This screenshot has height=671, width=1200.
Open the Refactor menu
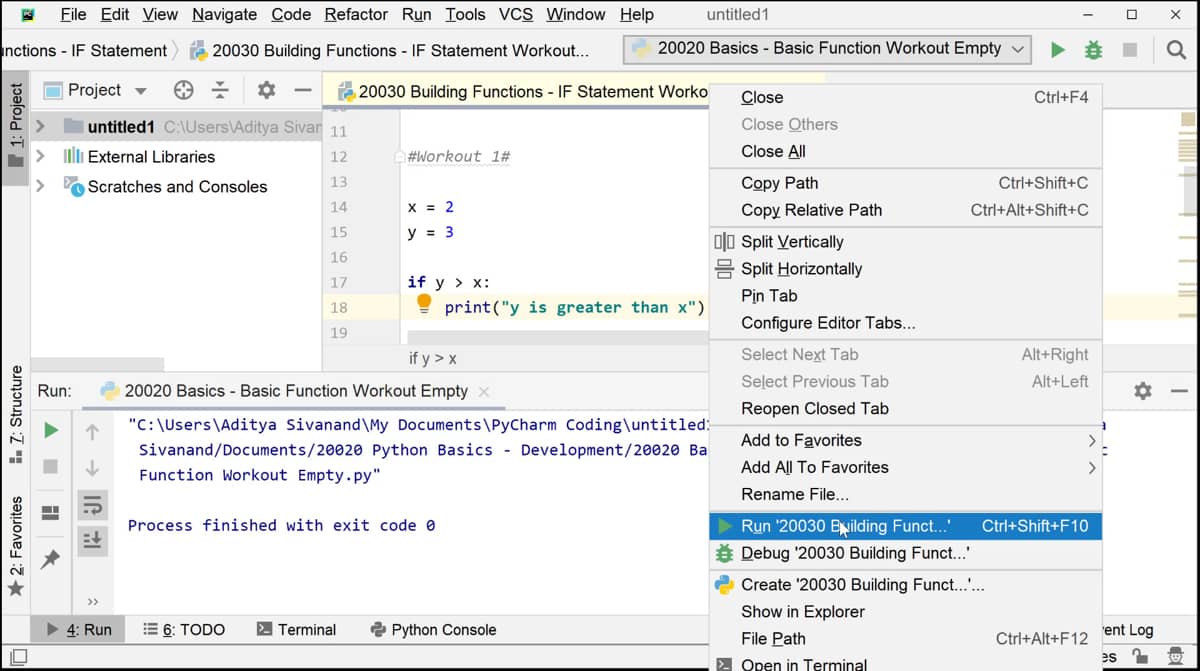pos(356,15)
